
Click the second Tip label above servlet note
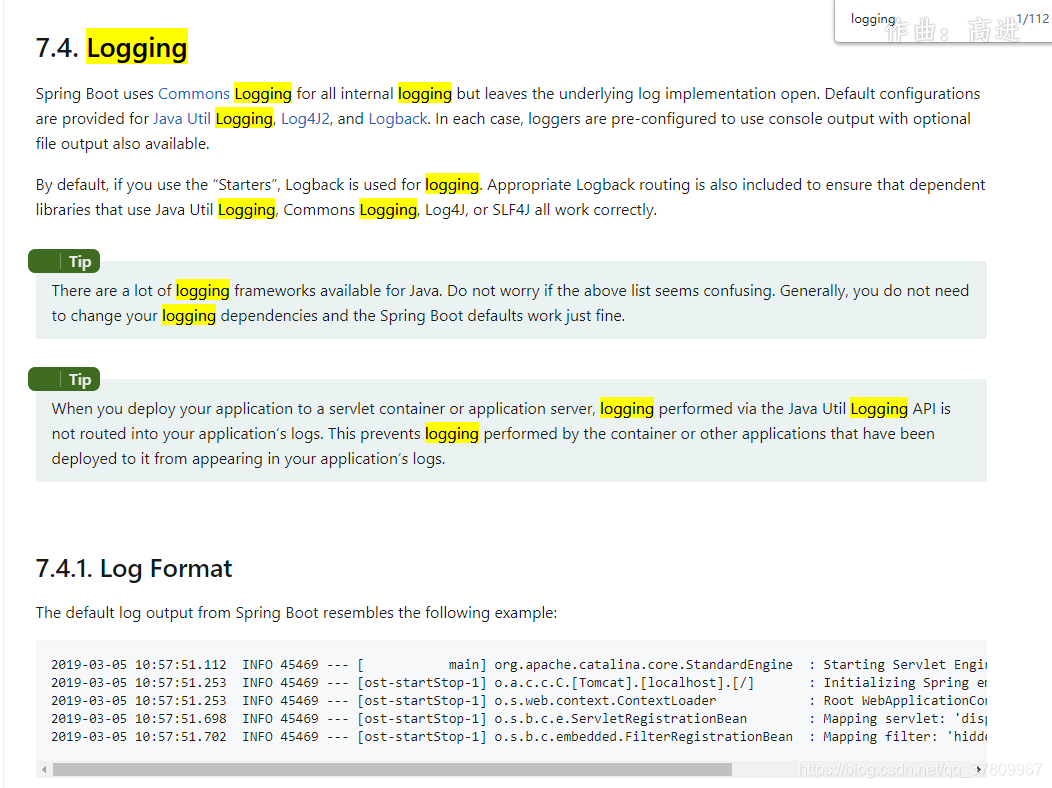(x=64, y=380)
